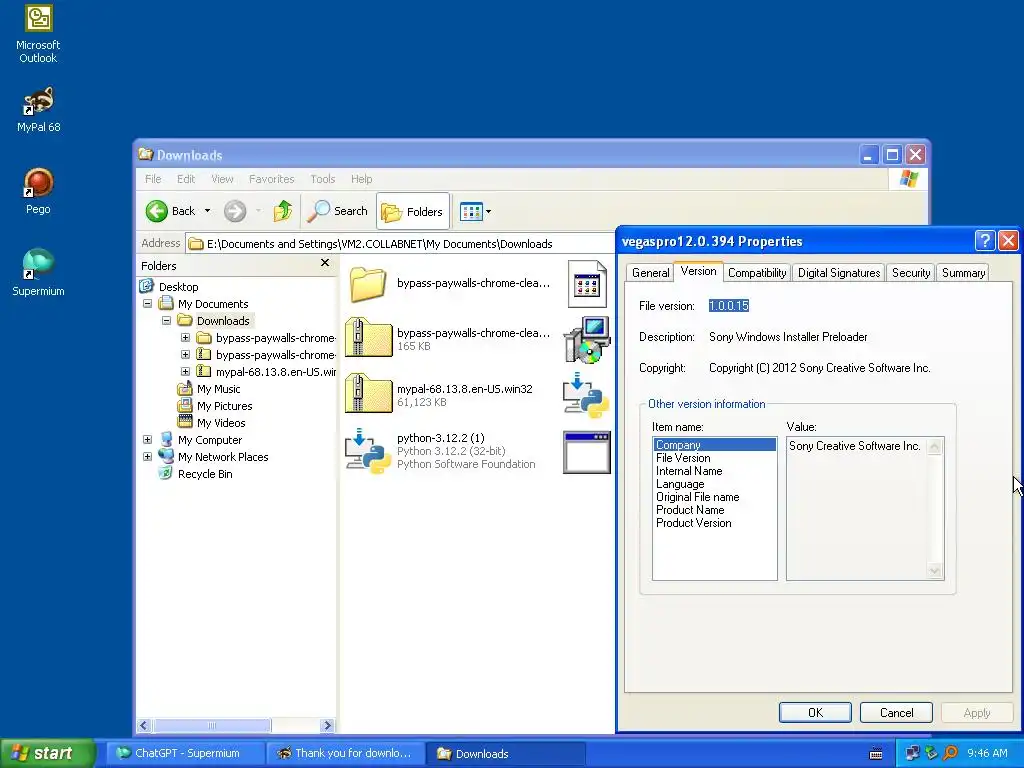1024x768 pixels.
Task: Open the Windows Start menu
Action: (x=47, y=753)
